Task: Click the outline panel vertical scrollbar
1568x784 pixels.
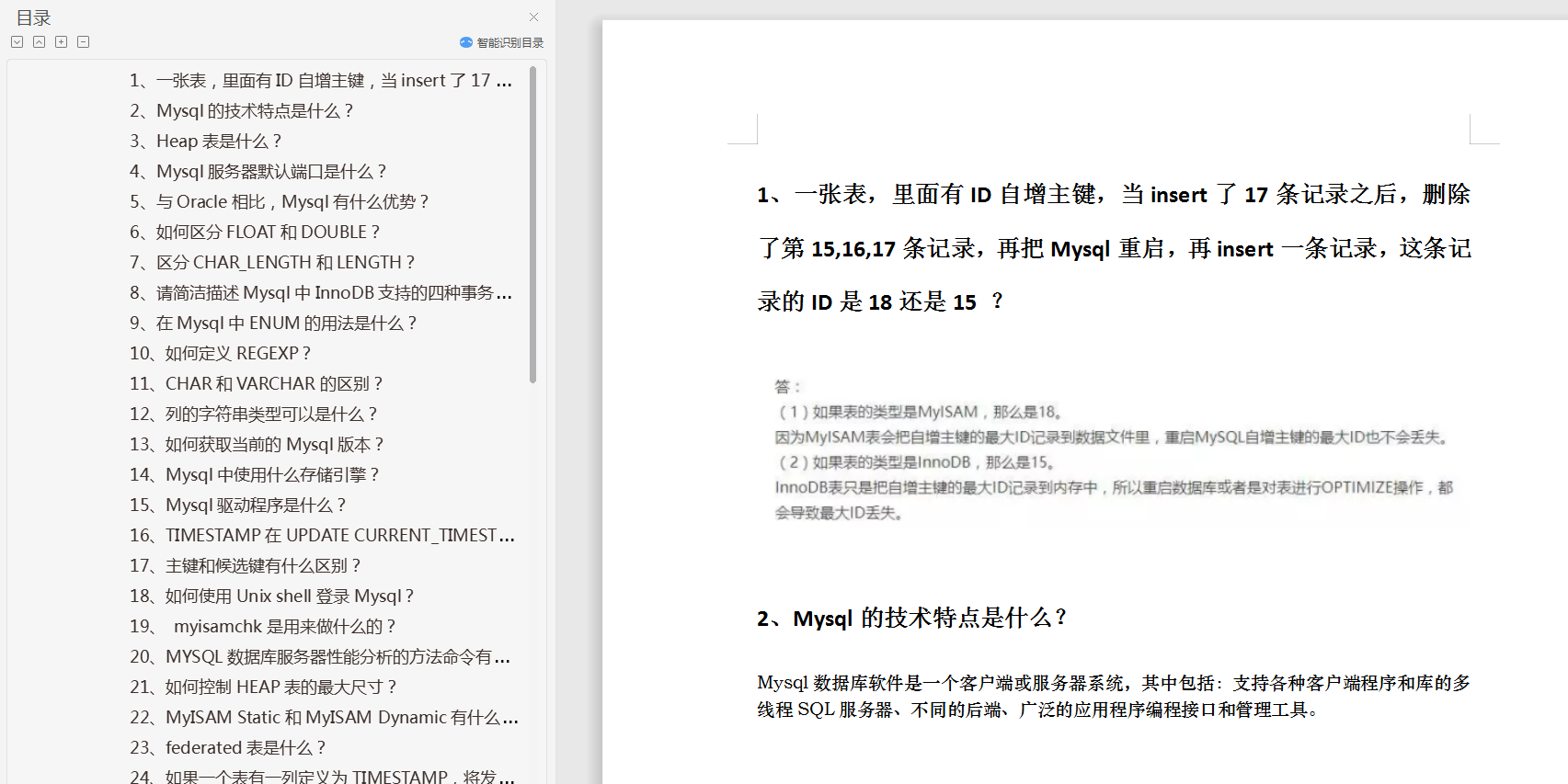Action: [x=532, y=224]
